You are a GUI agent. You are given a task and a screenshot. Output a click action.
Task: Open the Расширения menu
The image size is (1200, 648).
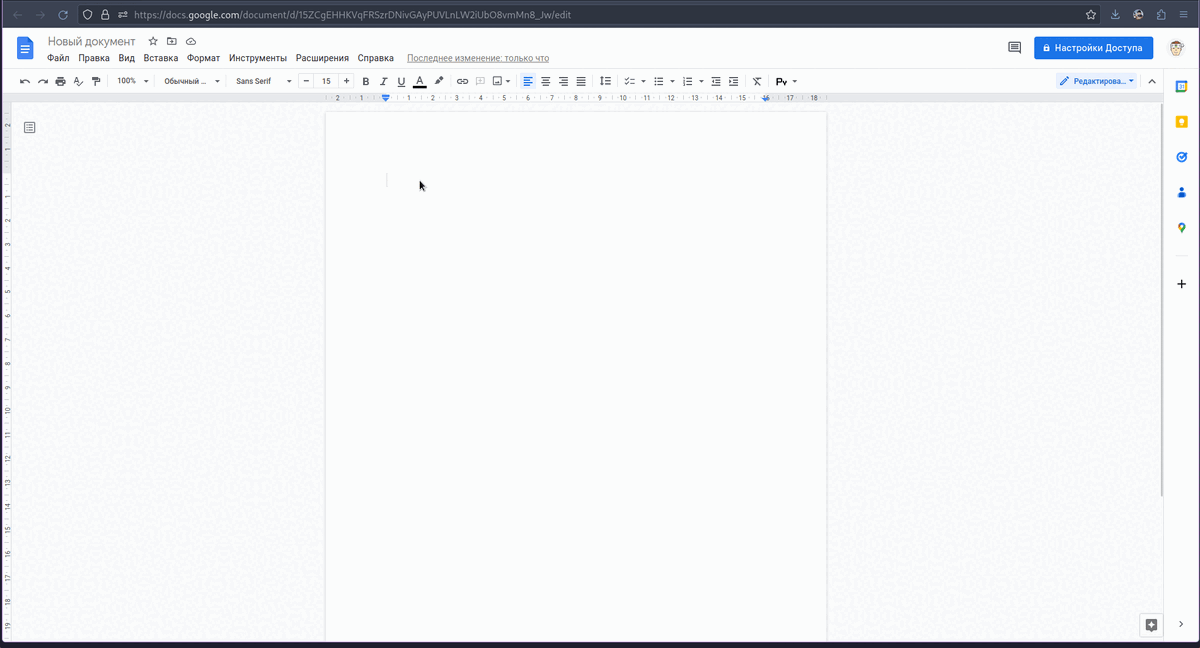pyautogui.click(x=322, y=58)
